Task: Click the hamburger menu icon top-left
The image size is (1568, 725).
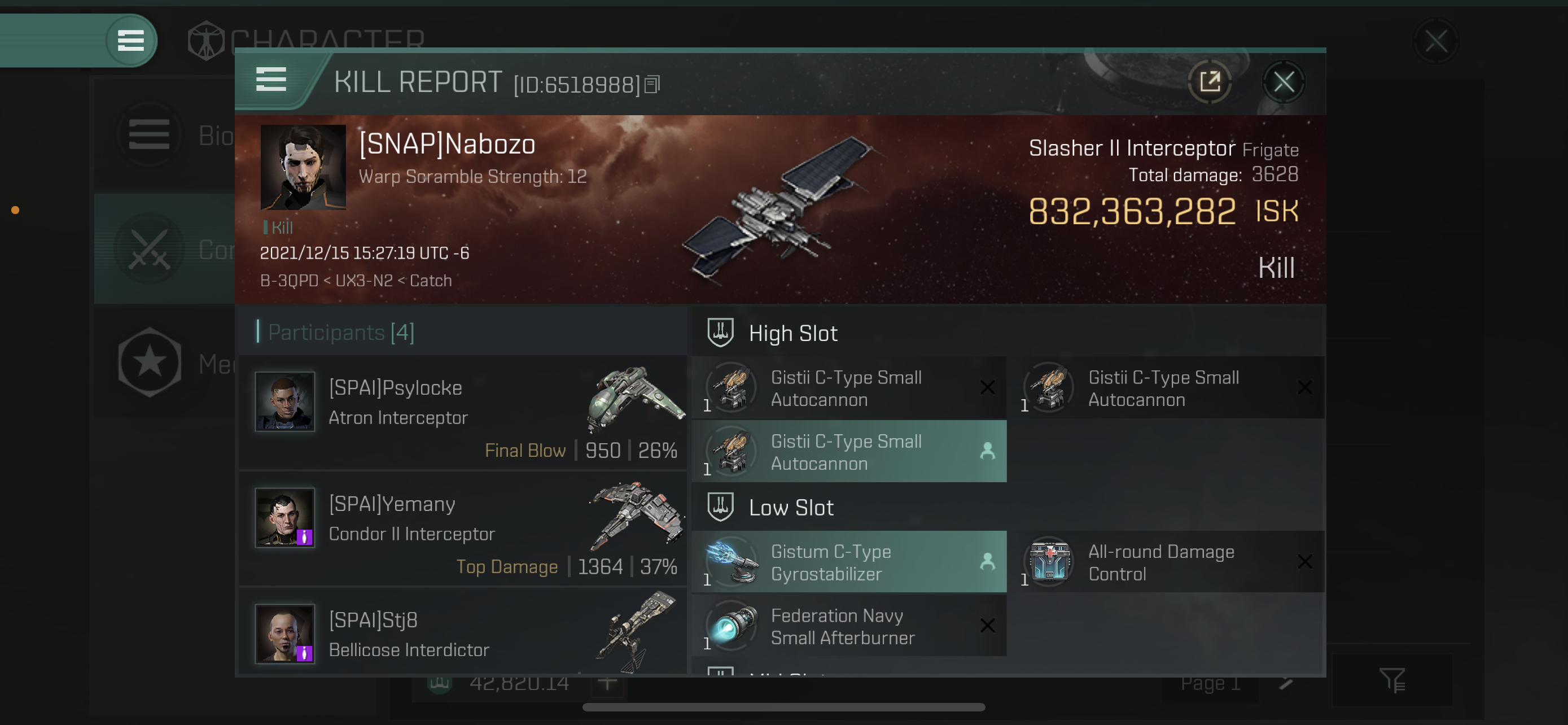Action: click(130, 40)
